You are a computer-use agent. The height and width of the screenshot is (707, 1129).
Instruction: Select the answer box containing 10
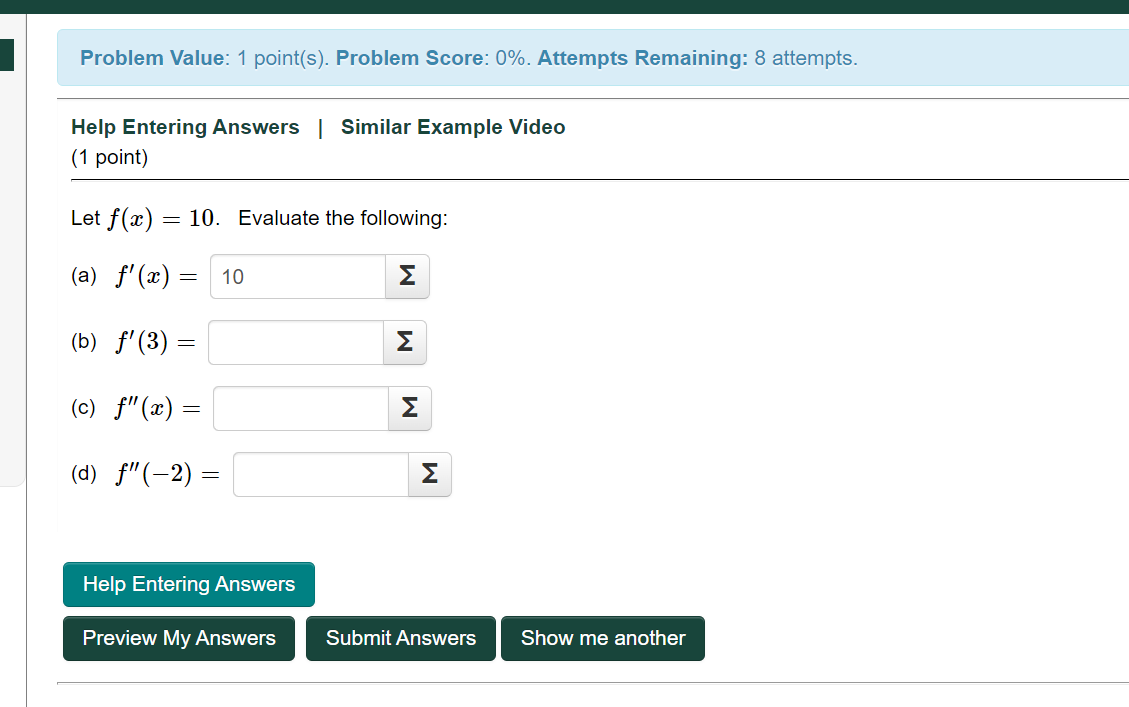point(296,276)
